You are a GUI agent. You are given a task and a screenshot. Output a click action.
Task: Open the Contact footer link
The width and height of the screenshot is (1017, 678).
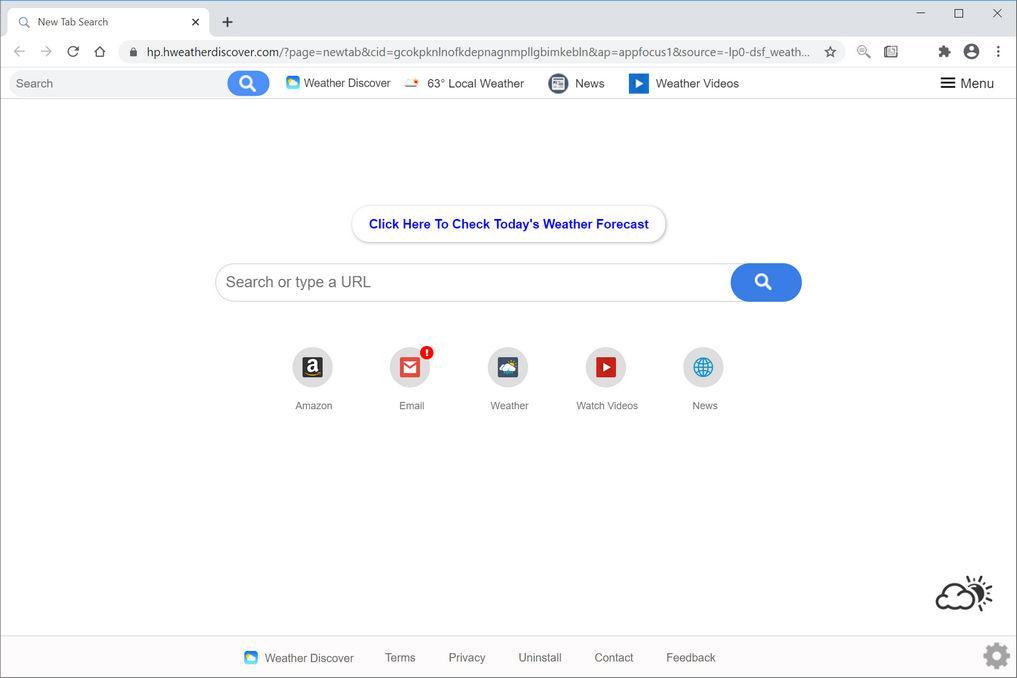pyautogui.click(x=614, y=658)
